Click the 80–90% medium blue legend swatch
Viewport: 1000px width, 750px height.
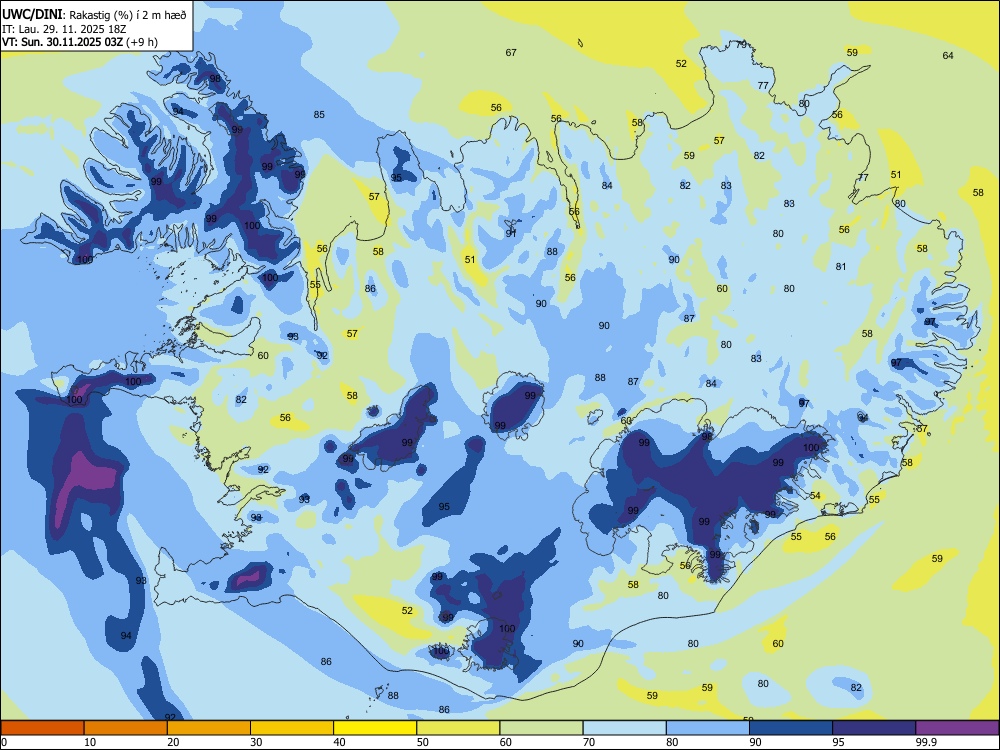click(708, 728)
